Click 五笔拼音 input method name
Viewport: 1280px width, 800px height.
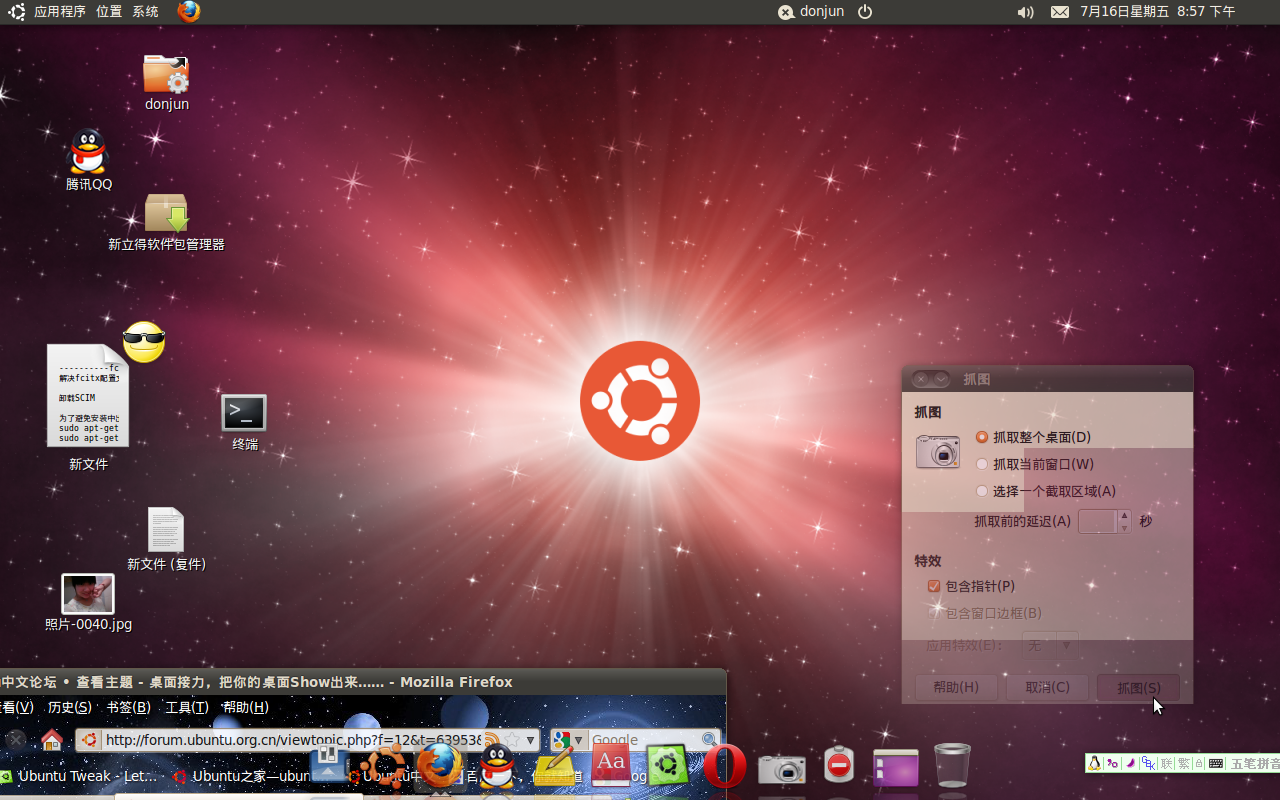[x=1255, y=763]
